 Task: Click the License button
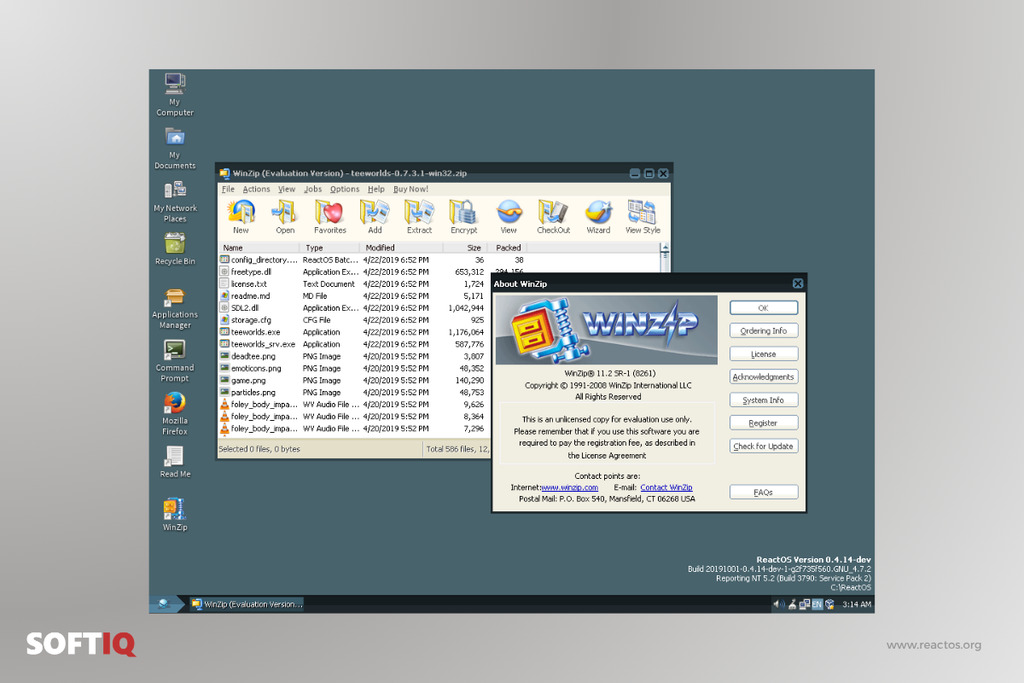[763, 354]
